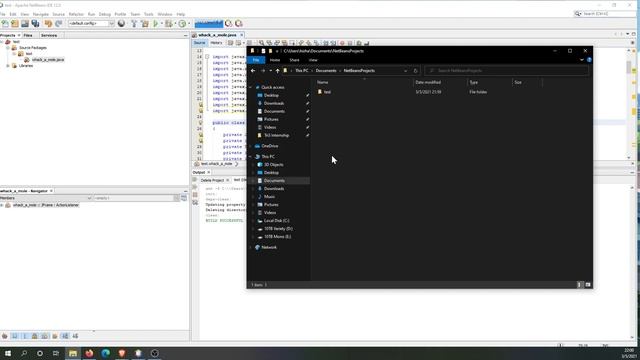Screen dimensions: 640x360
Task: Click the File tab in File Explorer
Action: 256,60
